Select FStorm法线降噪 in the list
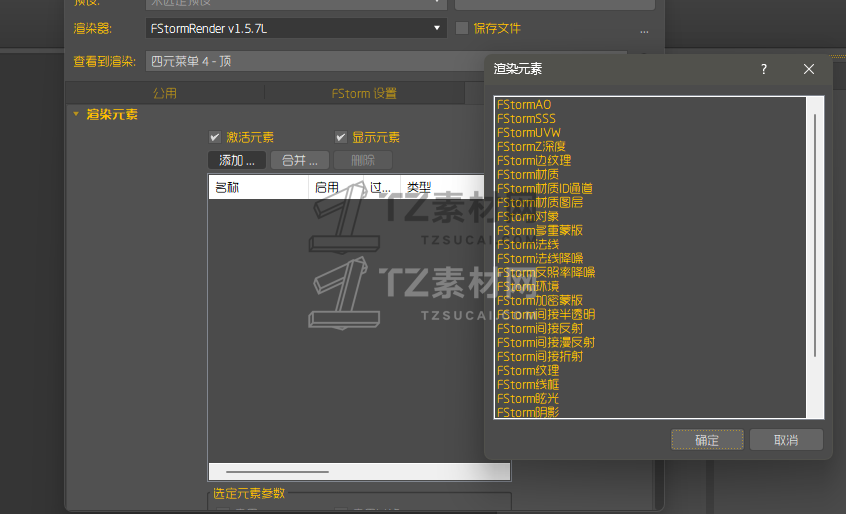Viewport: 846px width, 514px height. coord(540,259)
